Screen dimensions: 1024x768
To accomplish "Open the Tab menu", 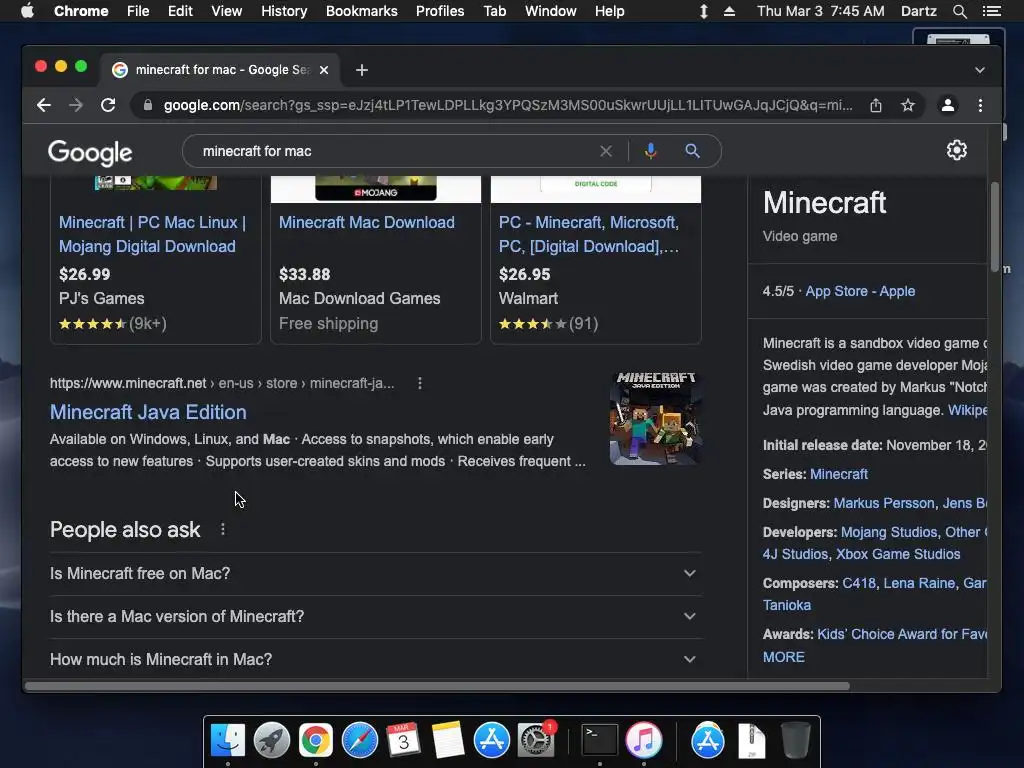I will point(494,11).
